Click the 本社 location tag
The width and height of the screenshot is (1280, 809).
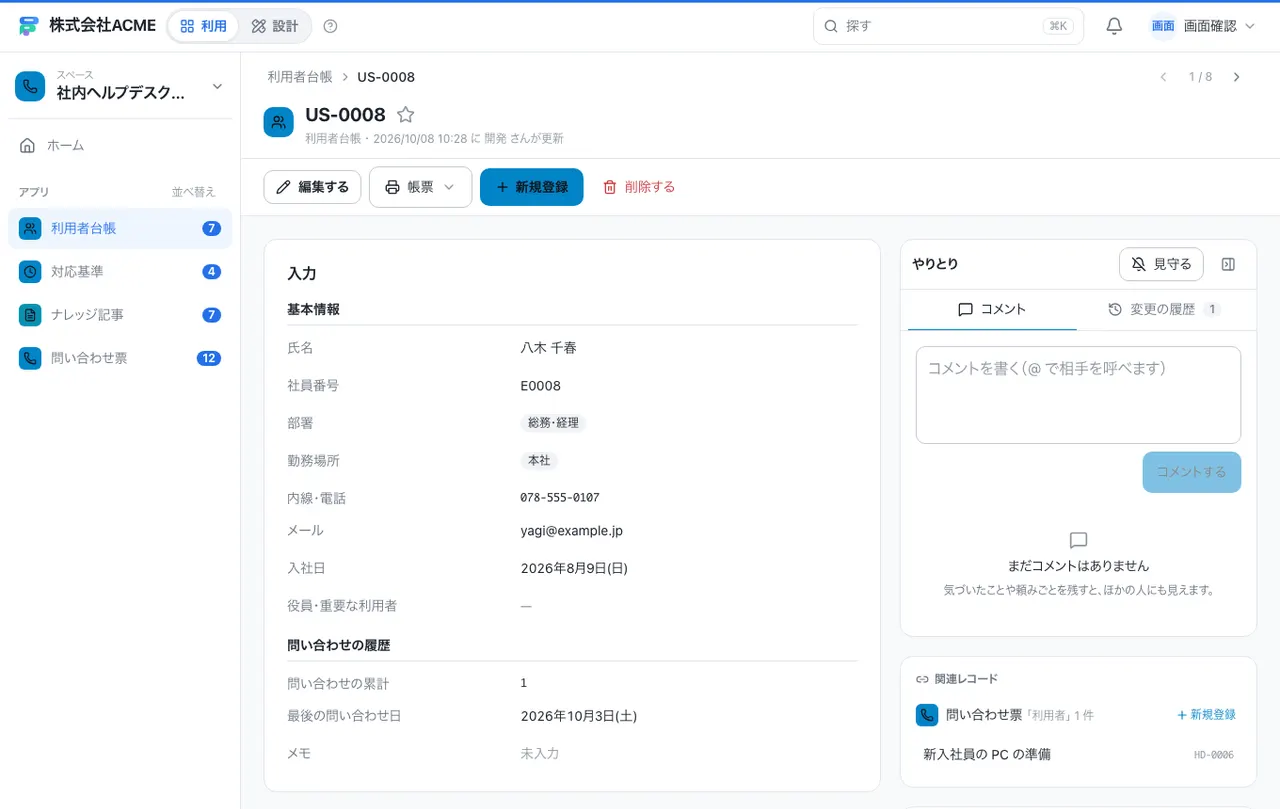(x=539, y=461)
